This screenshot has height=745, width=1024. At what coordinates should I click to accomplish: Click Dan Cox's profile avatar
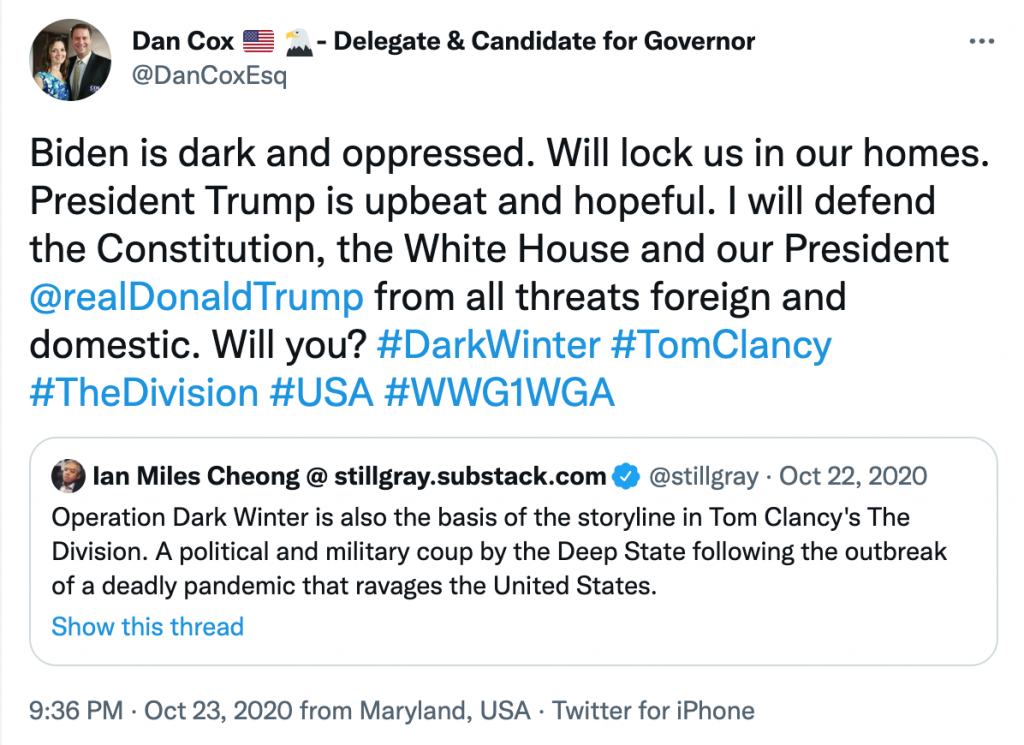coord(70,59)
